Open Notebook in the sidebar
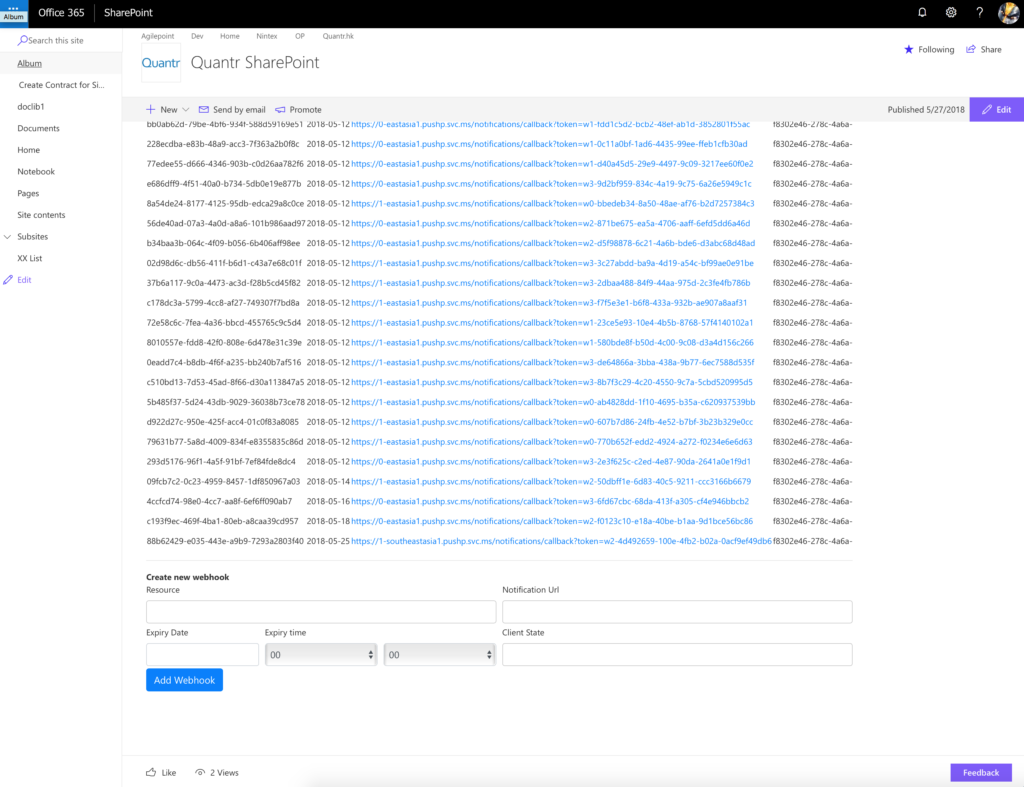1024x787 pixels. tap(36, 172)
